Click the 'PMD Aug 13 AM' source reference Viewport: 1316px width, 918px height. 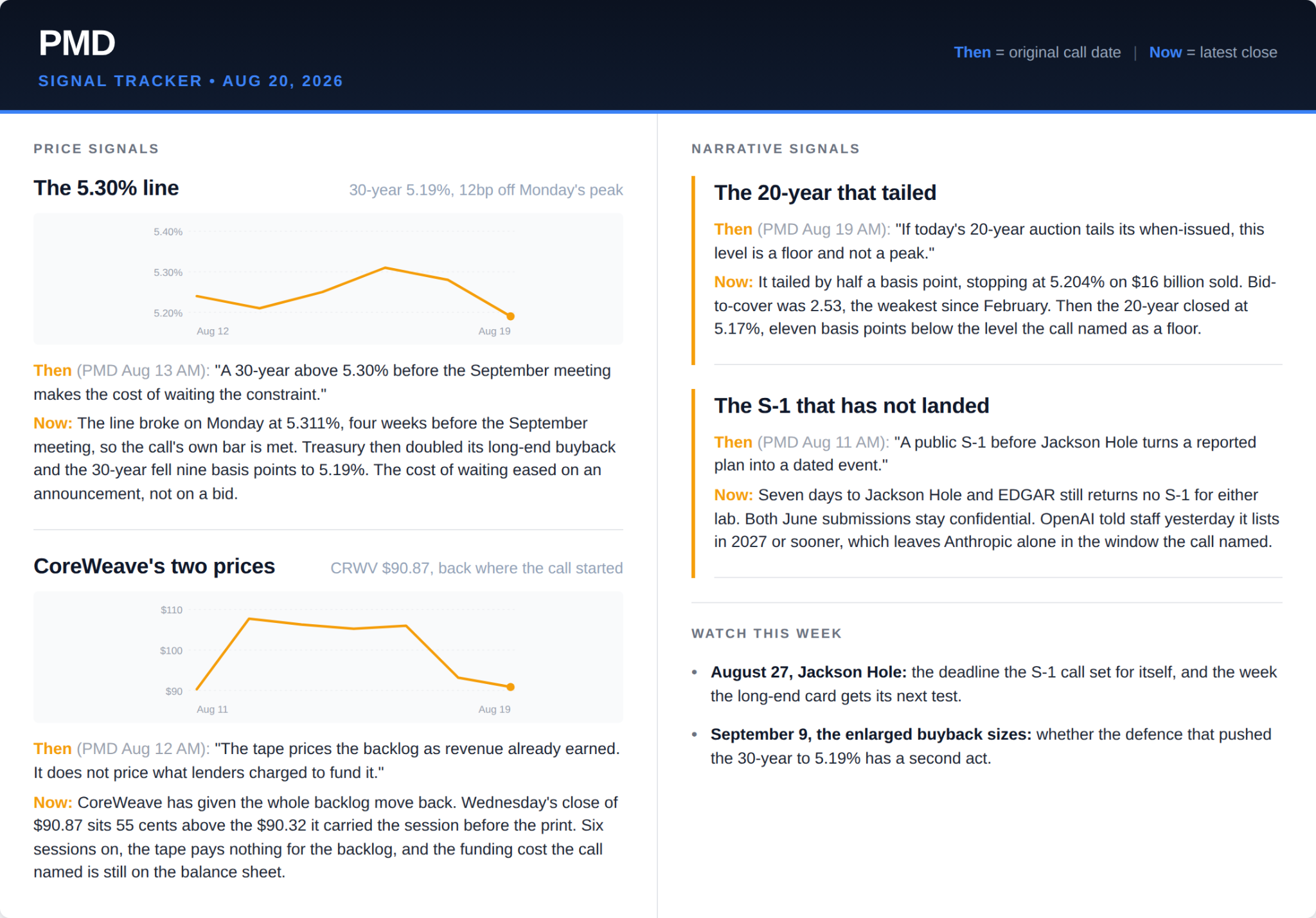(x=143, y=370)
